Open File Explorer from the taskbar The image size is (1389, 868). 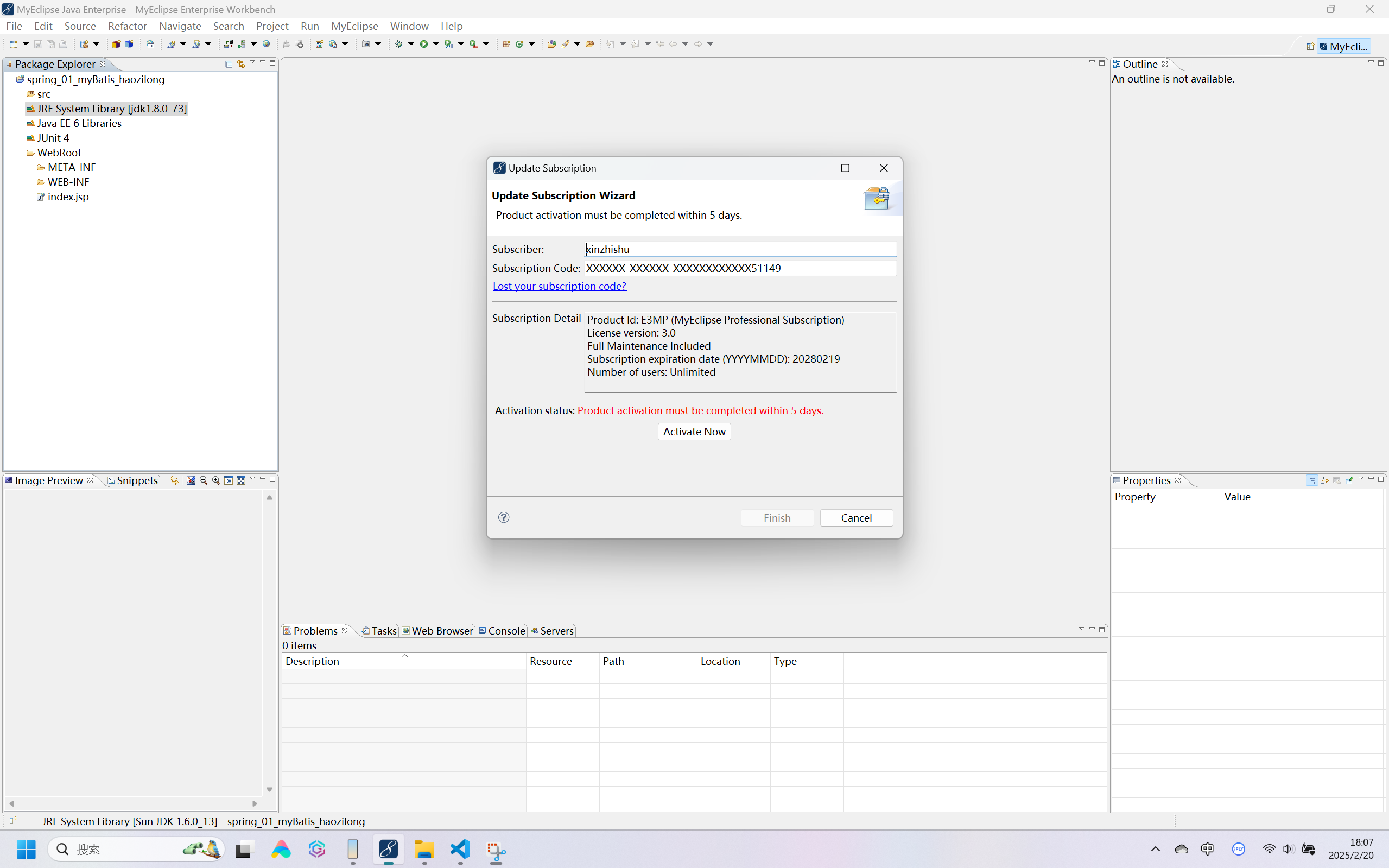click(x=425, y=849)
